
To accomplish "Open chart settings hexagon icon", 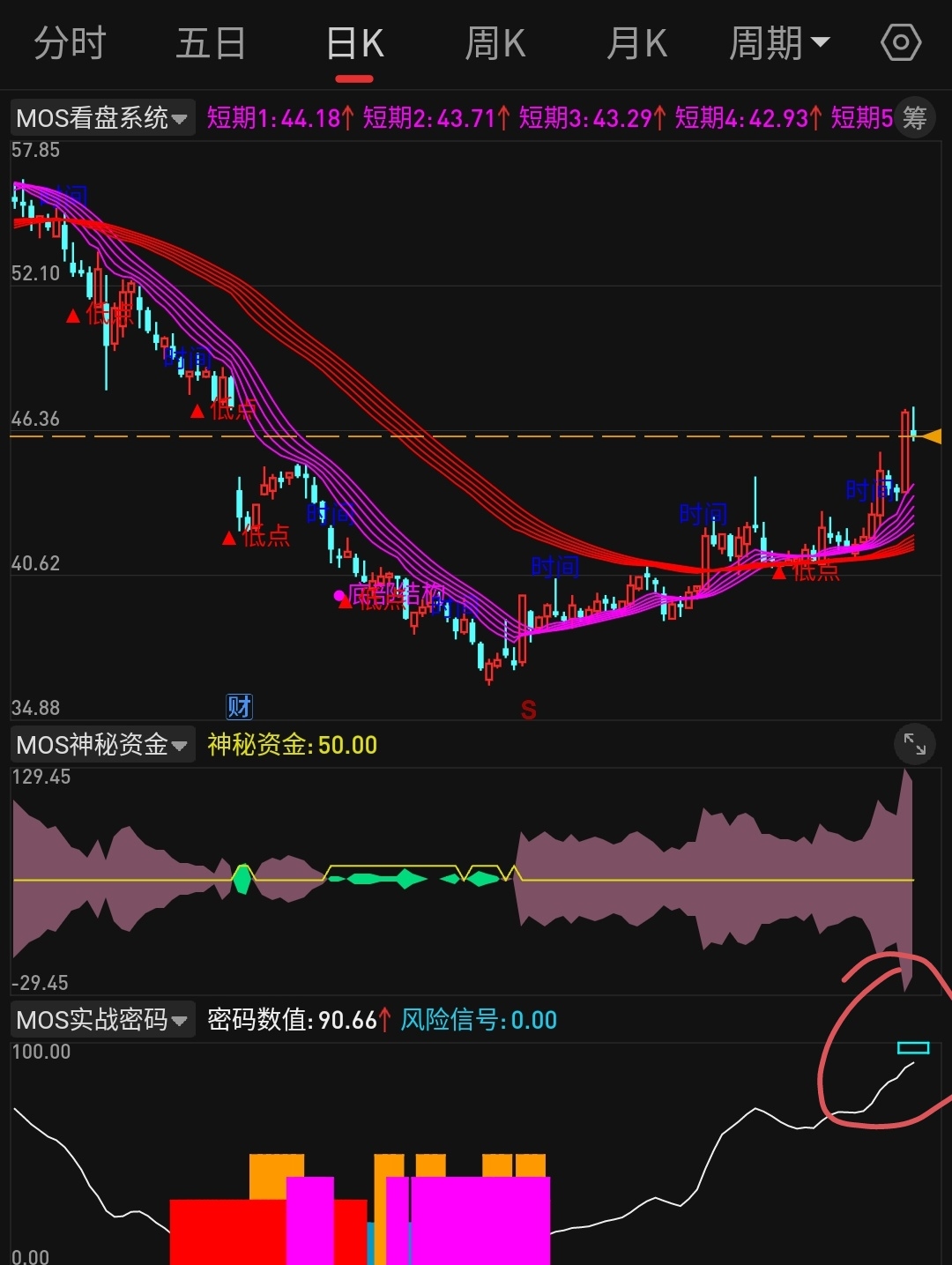I will tap(901, 42).
